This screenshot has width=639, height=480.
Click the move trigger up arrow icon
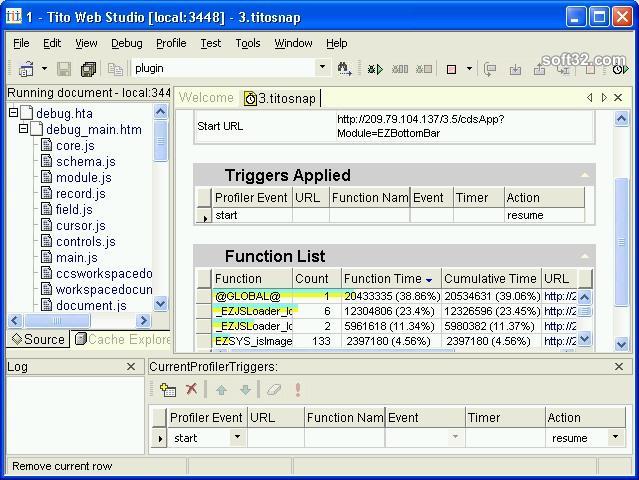point(221,390)
